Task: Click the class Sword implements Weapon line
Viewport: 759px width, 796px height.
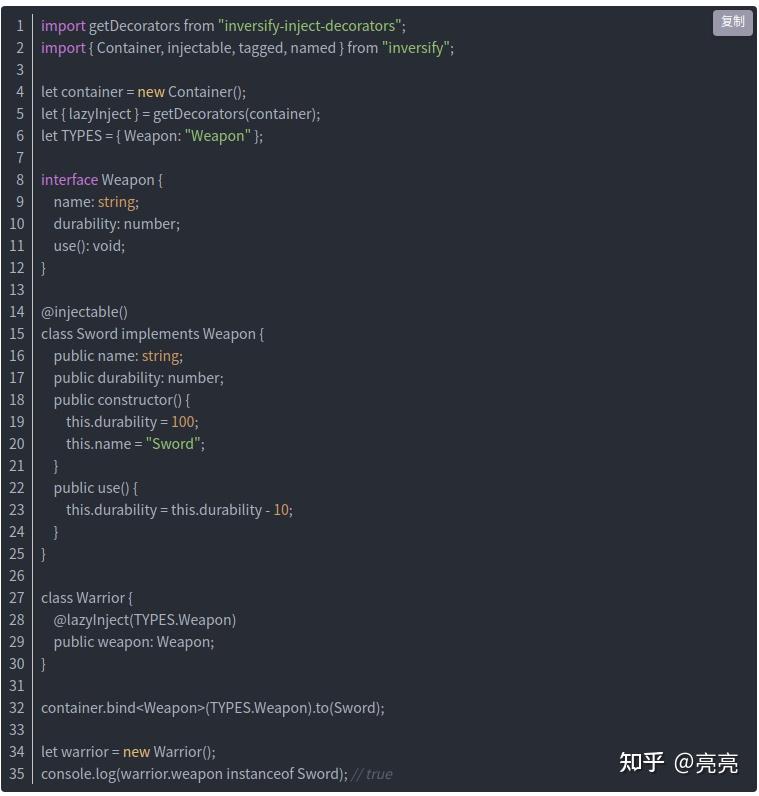Action: click(x=151, y=334)
